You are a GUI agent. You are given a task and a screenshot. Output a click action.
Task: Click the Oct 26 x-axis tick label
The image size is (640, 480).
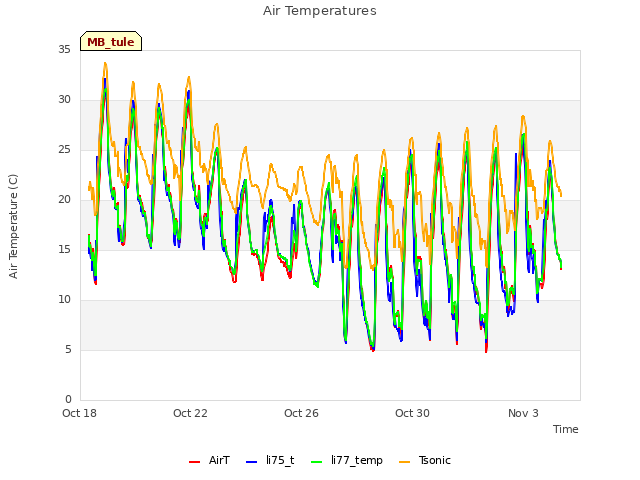pyautogui.click(x=301, y=413)
